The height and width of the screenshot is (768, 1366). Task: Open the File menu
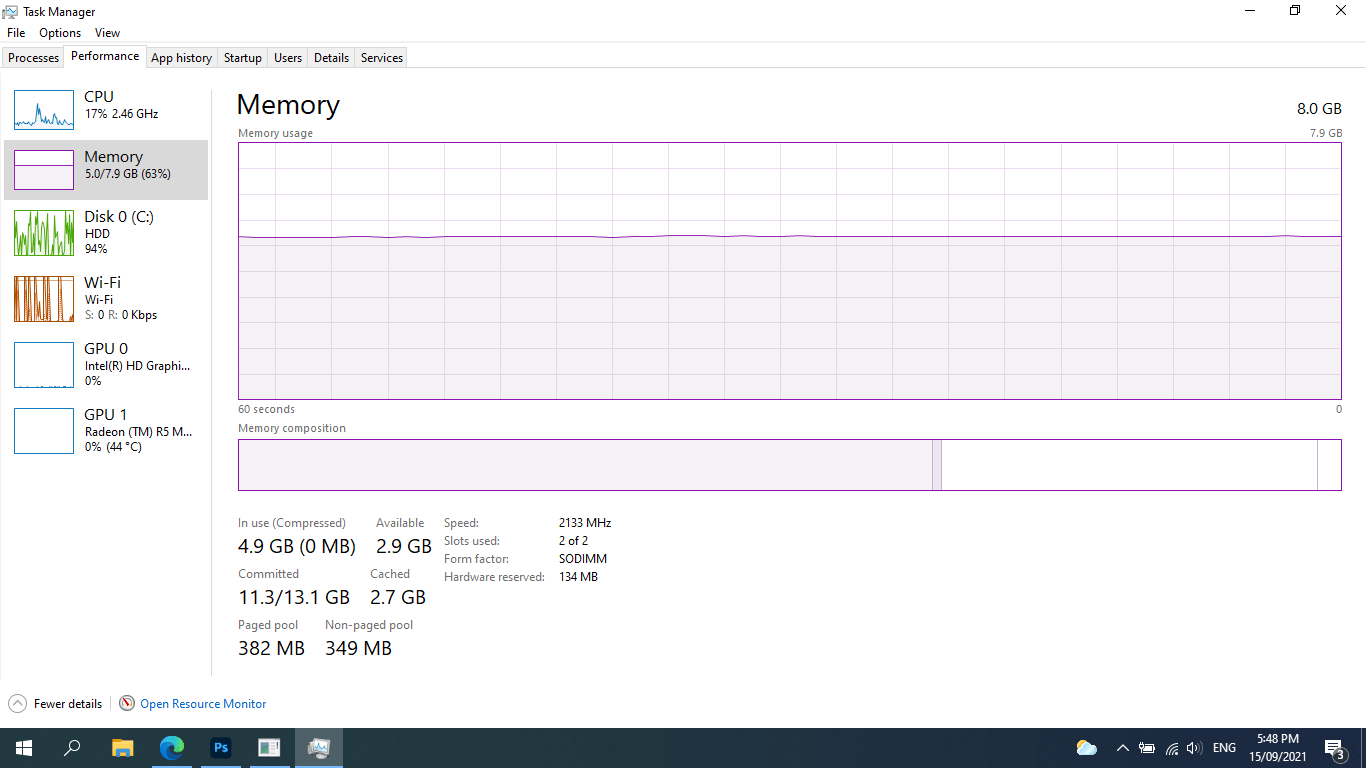16,33
